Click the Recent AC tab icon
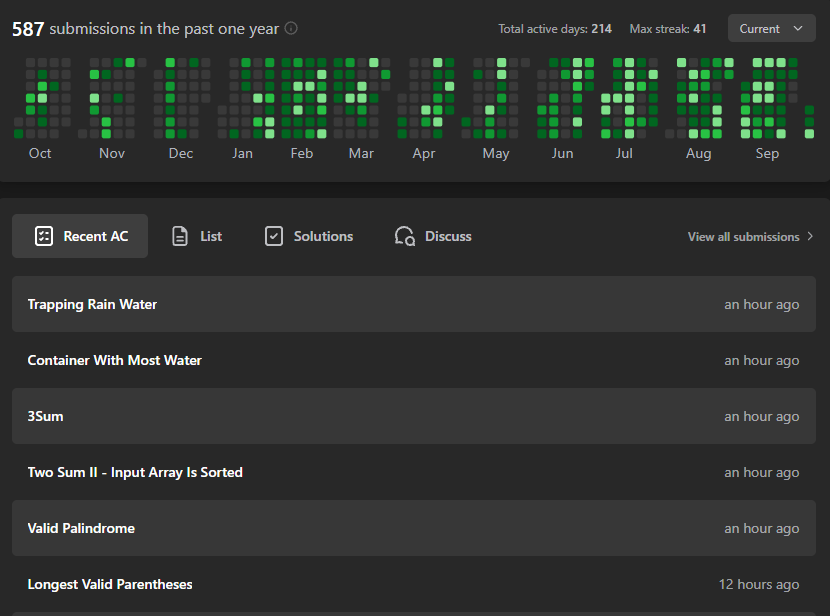This screenshot has width=830, height=616. click(x=44, y=236)
